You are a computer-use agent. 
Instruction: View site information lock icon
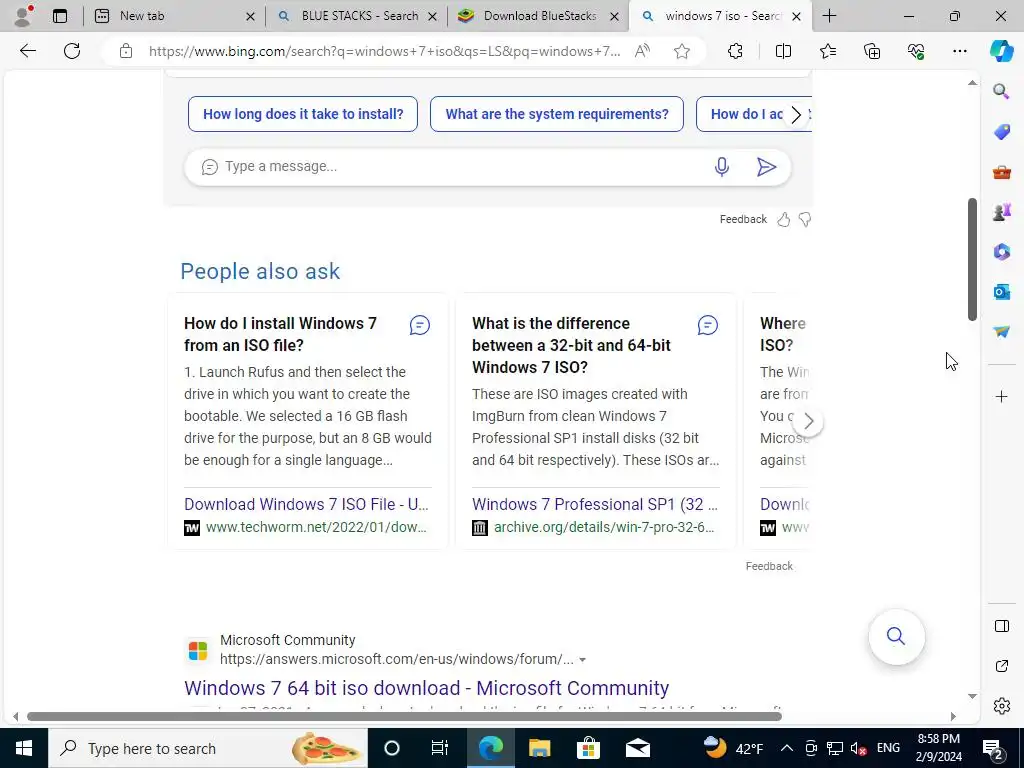tap(126, 51)
